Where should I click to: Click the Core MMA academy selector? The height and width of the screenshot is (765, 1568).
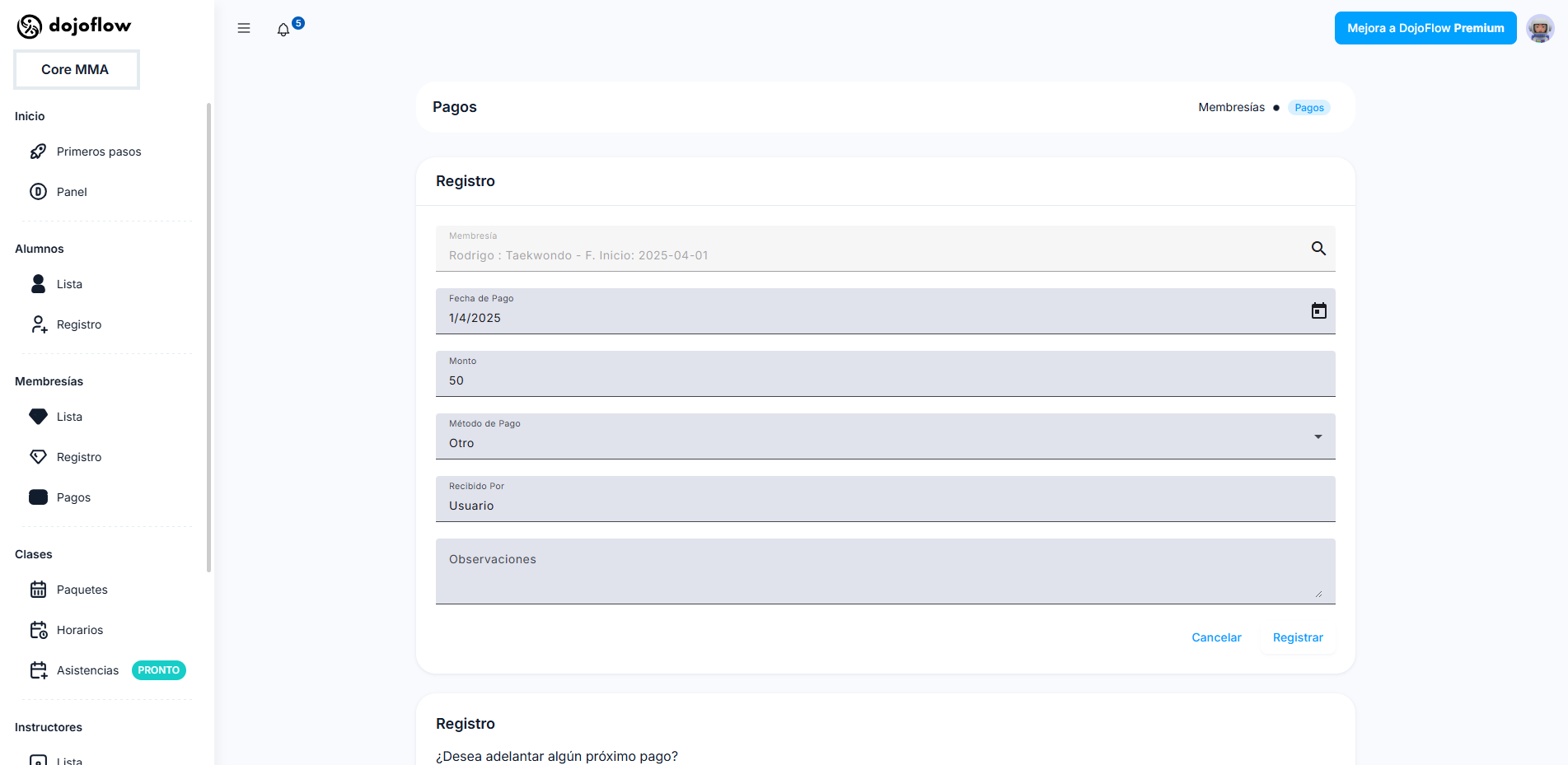[x=76, y=69]
